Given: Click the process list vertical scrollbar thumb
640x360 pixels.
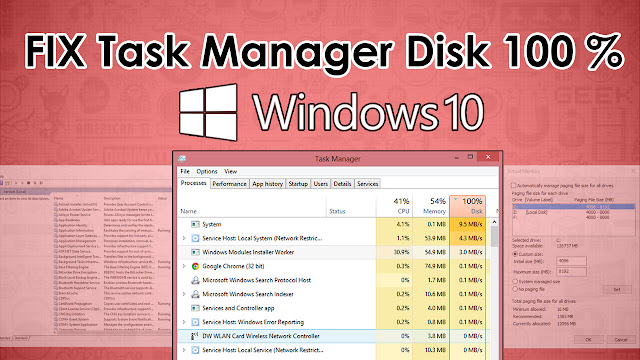Looking at the screenshot, I should tap(494, 236).
